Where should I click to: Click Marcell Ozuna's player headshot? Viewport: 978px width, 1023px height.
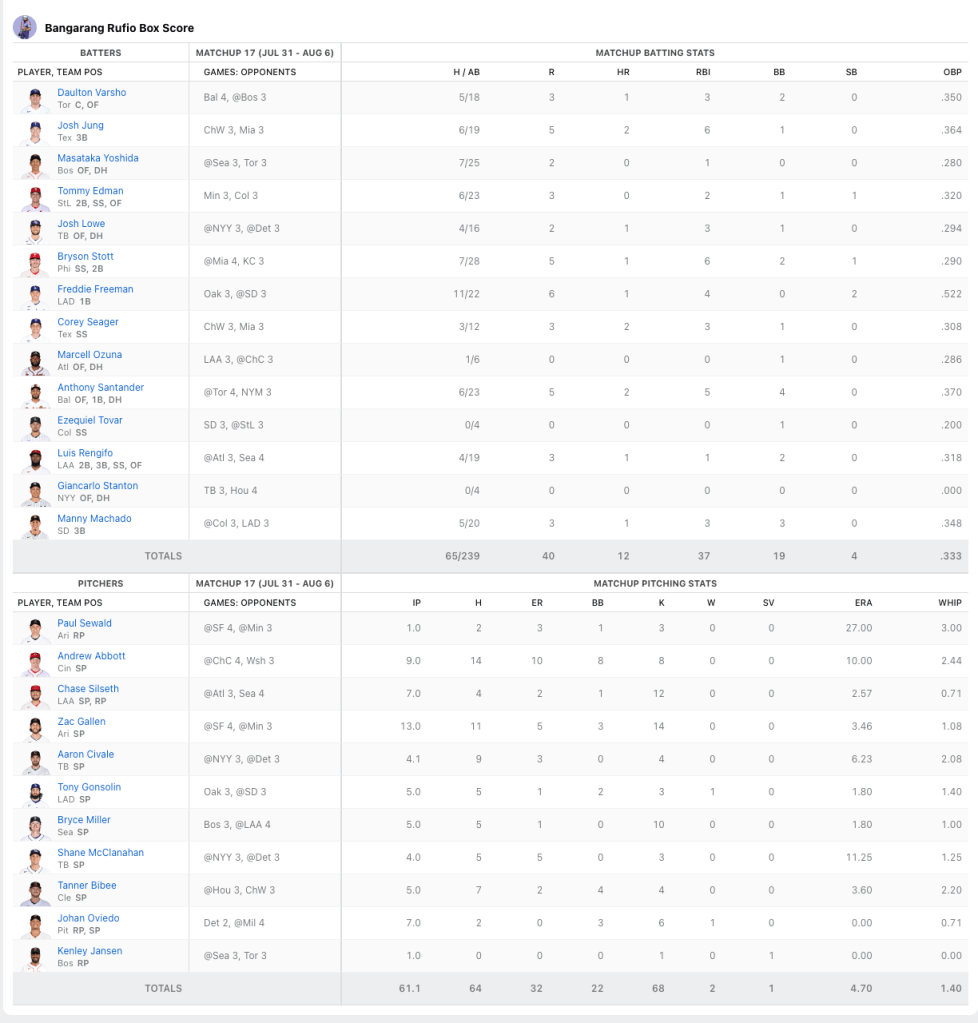[36, 361]
